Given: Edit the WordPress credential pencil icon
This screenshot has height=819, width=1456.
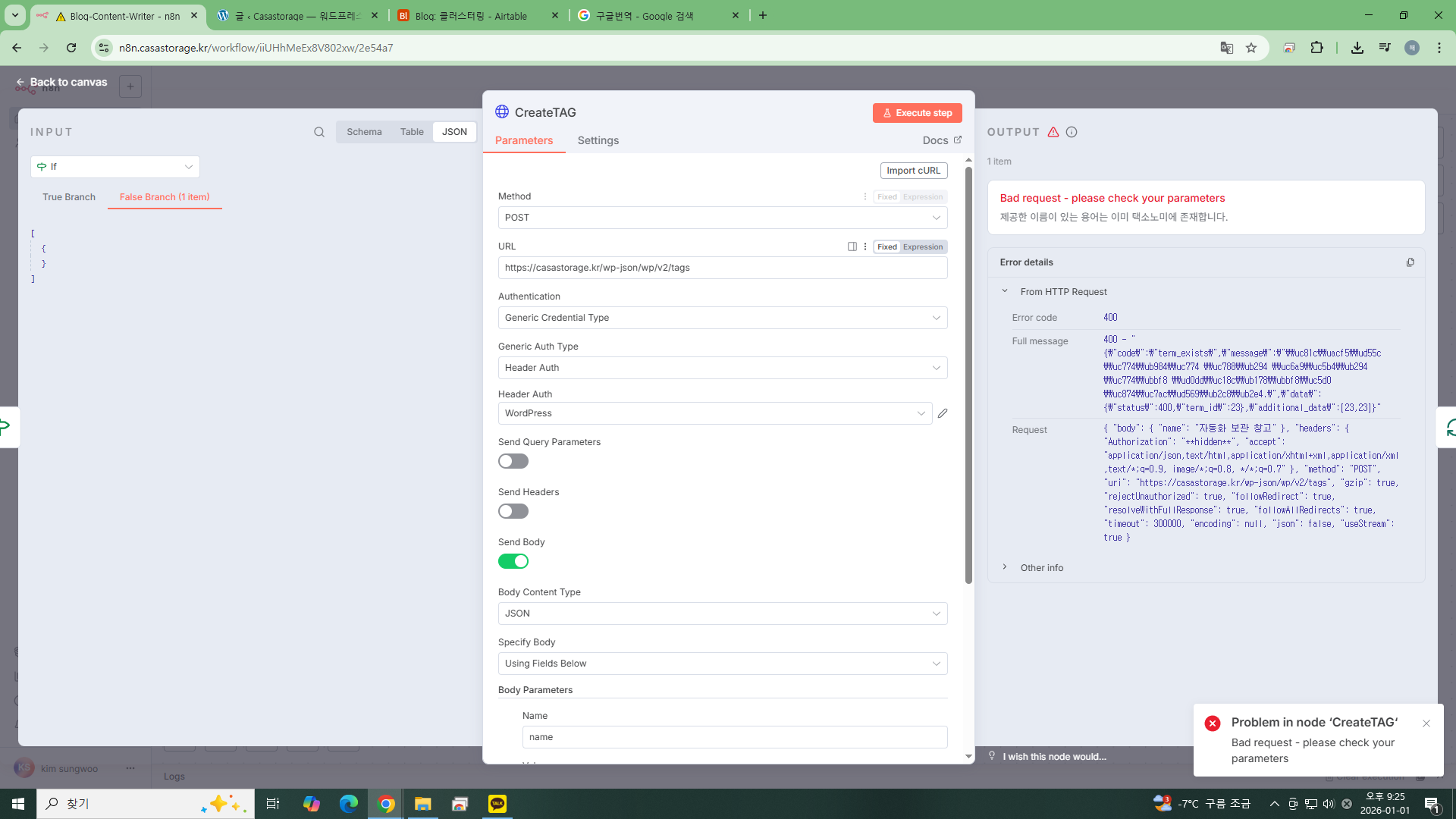Looking at the screenshot, I should point(943,413).
